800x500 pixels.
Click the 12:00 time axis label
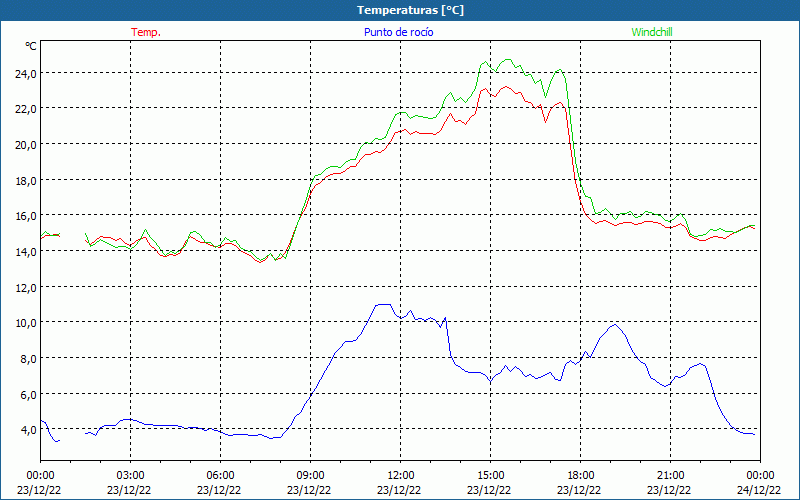[x=400, y=476]
